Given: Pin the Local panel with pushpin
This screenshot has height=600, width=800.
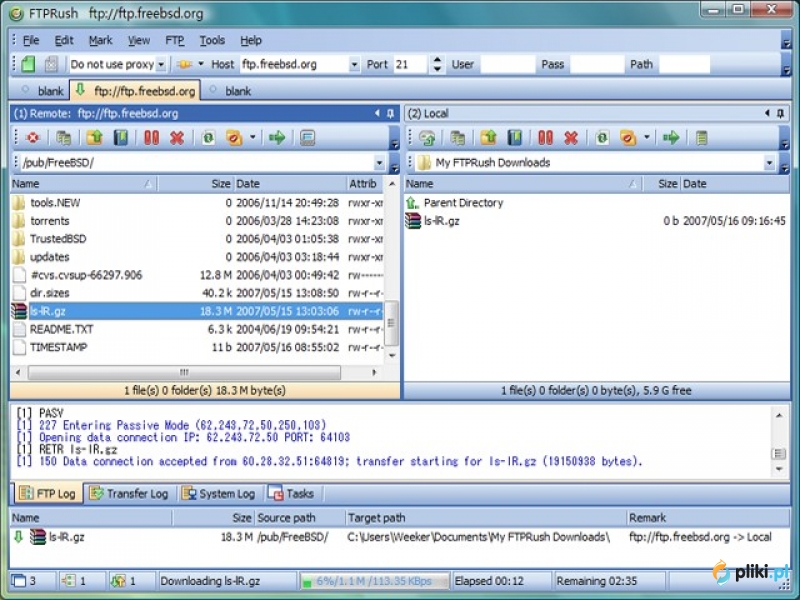Looking at the screenshot, I should 780,113.
